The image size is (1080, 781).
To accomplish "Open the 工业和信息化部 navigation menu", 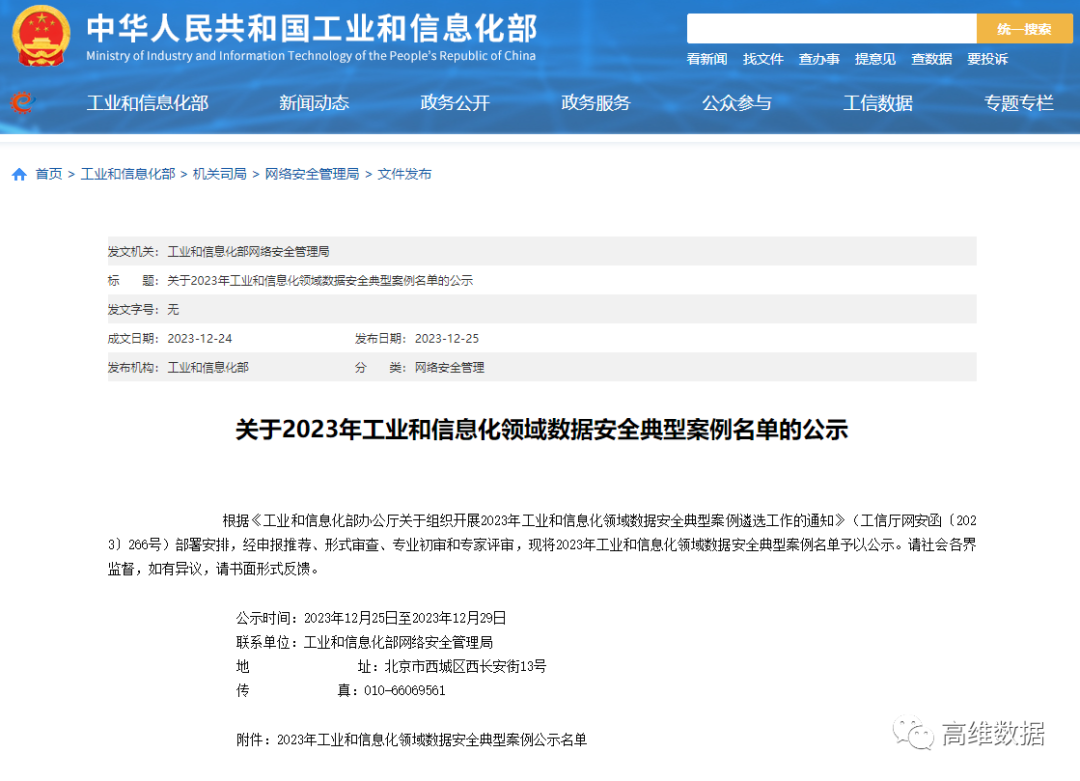I will pyautogui.click(x=147, y=102).
